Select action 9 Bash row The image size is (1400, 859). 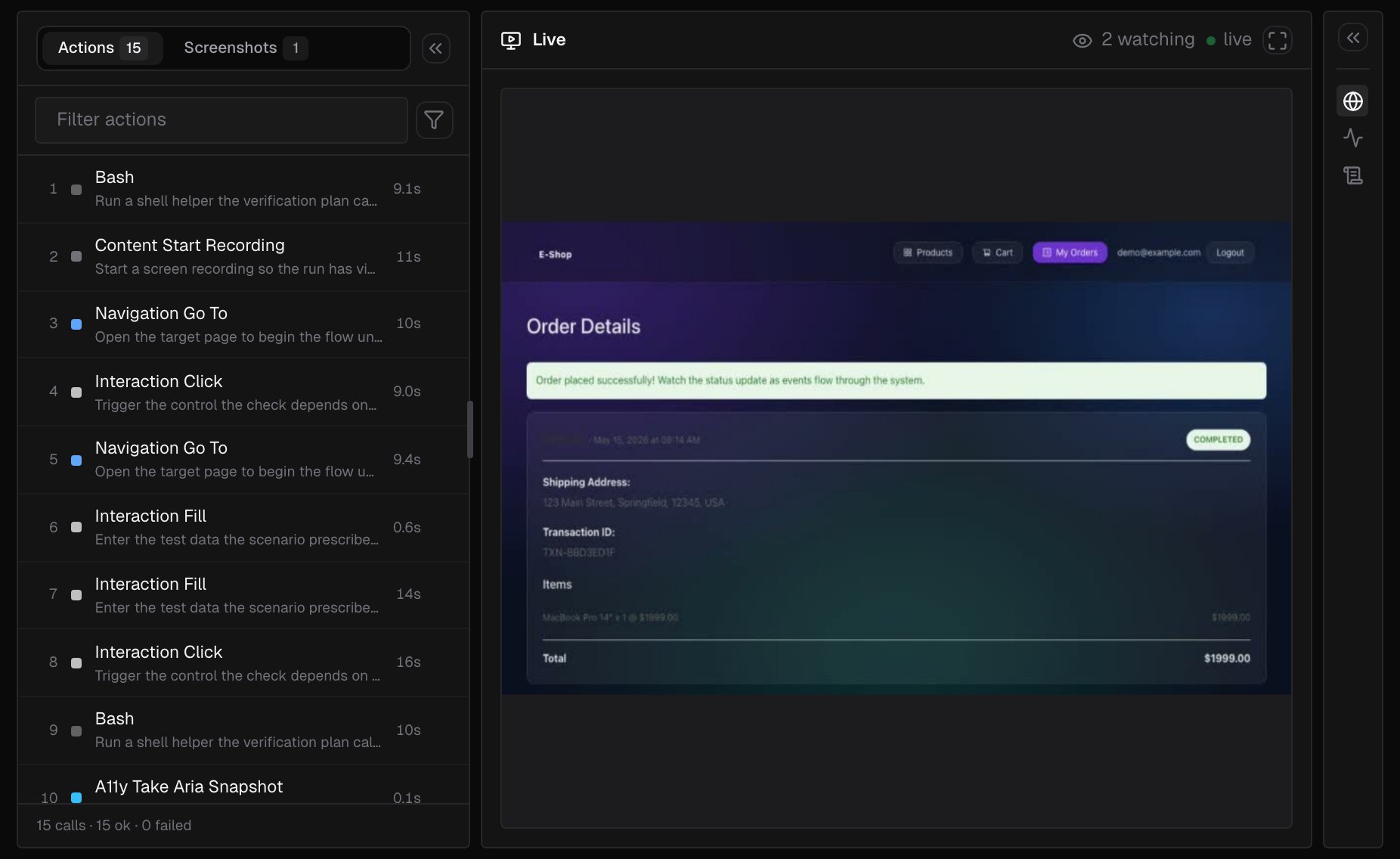pos(243,730)
